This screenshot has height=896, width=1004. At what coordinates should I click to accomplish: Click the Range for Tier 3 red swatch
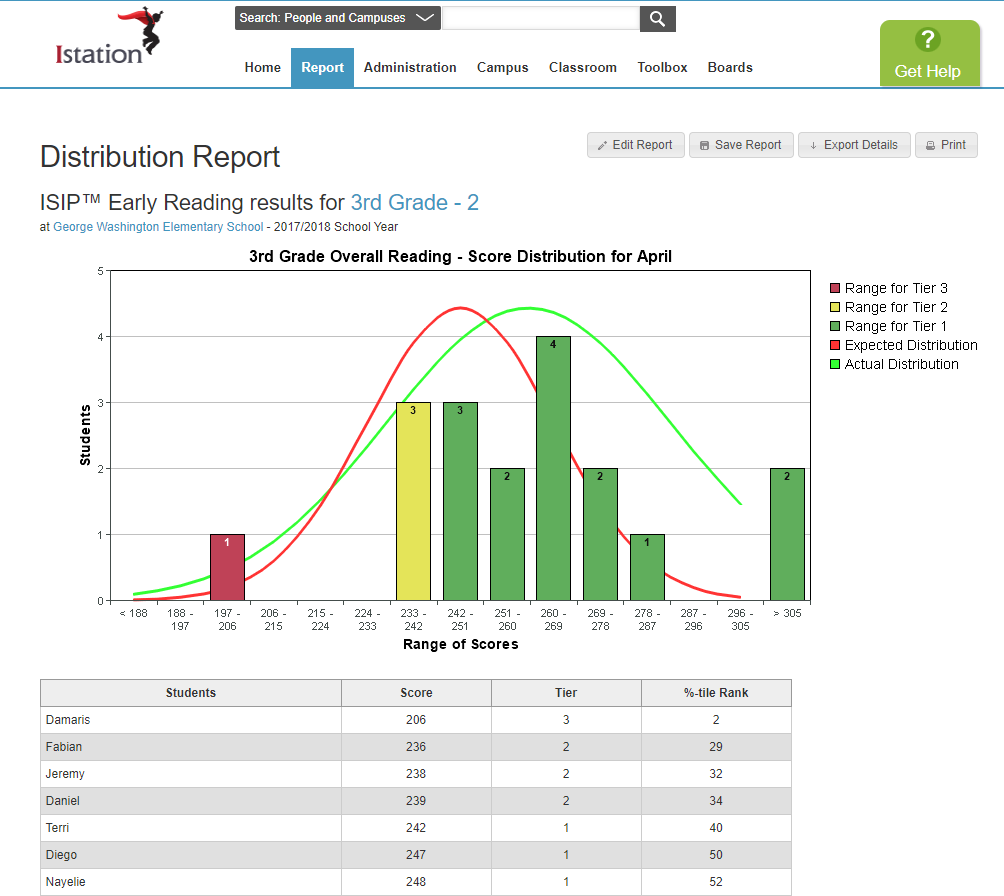tap(835, 288)
